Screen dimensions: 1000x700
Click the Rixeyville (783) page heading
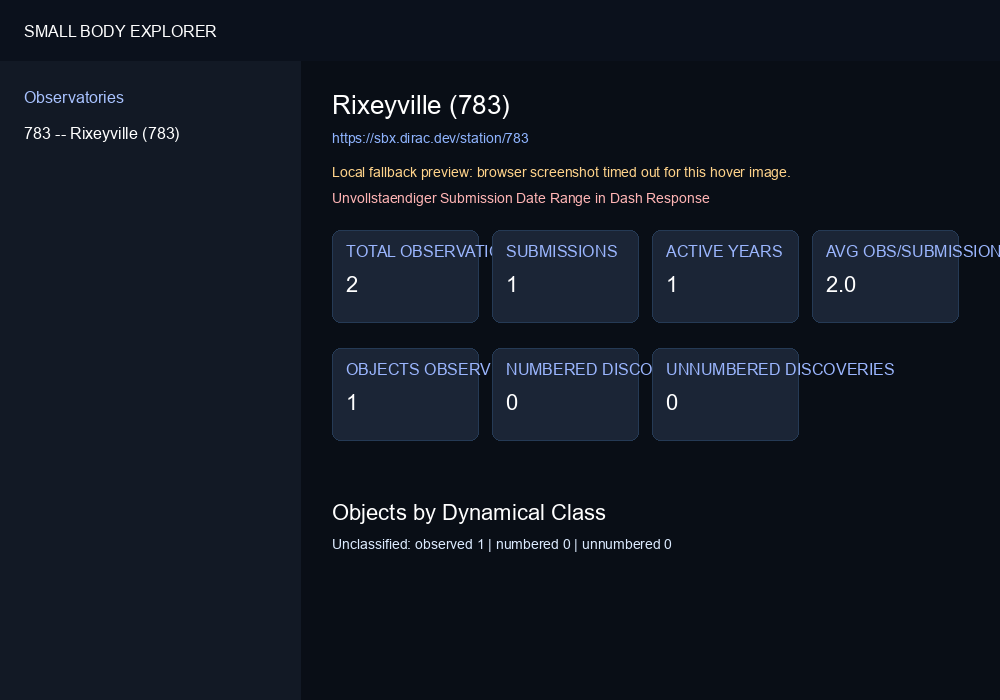(x=421, y=105)
